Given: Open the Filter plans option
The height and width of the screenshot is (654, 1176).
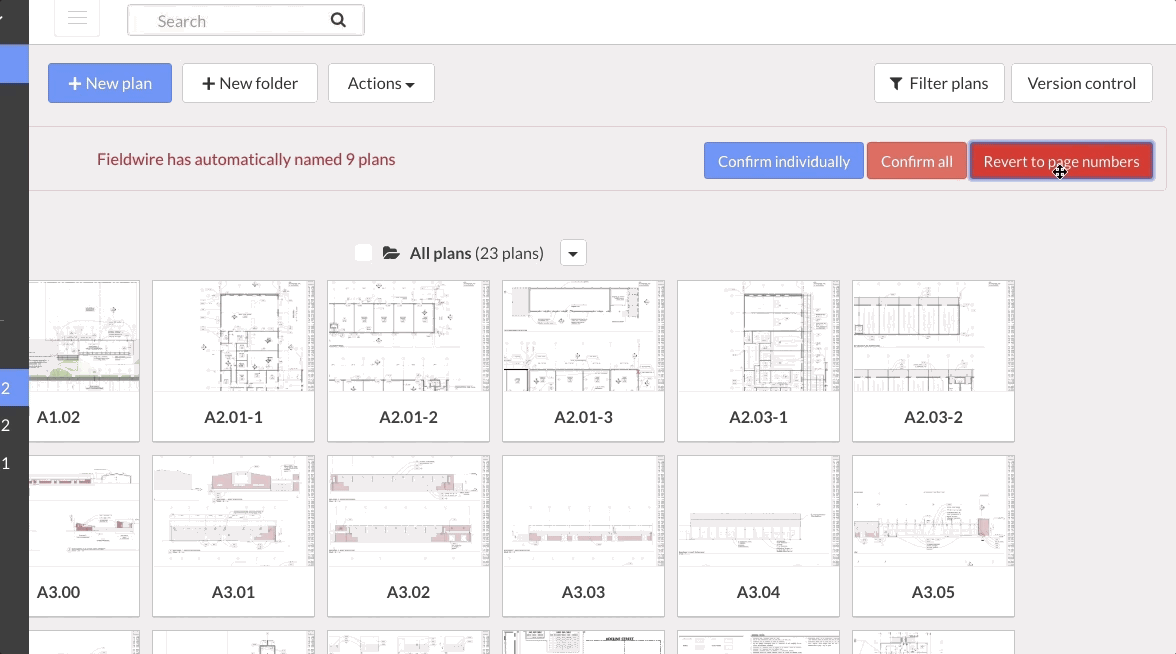Looking at the screenshot, I should pos(939,83).
